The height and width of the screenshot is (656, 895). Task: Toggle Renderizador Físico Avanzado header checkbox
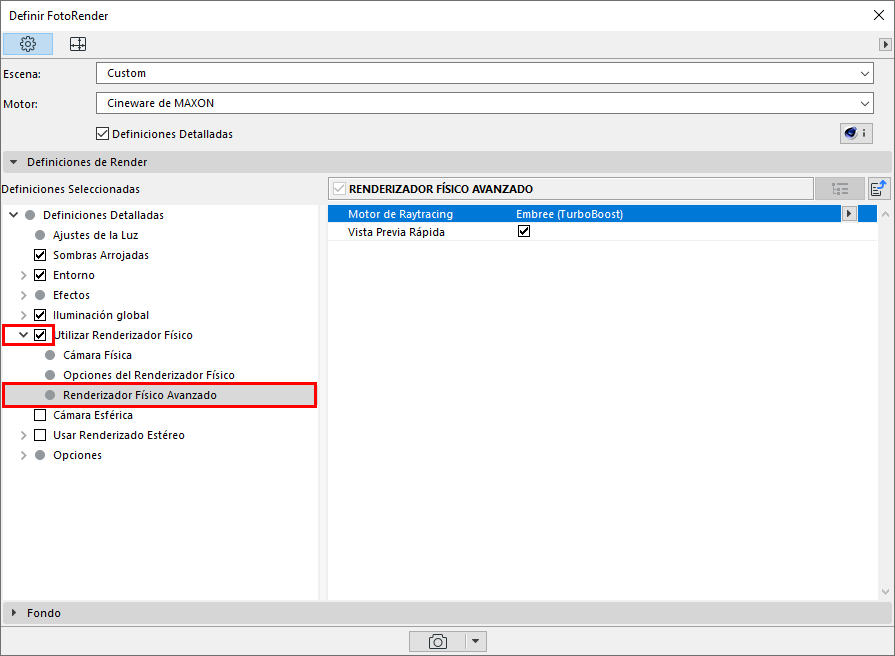coord(339,188)
